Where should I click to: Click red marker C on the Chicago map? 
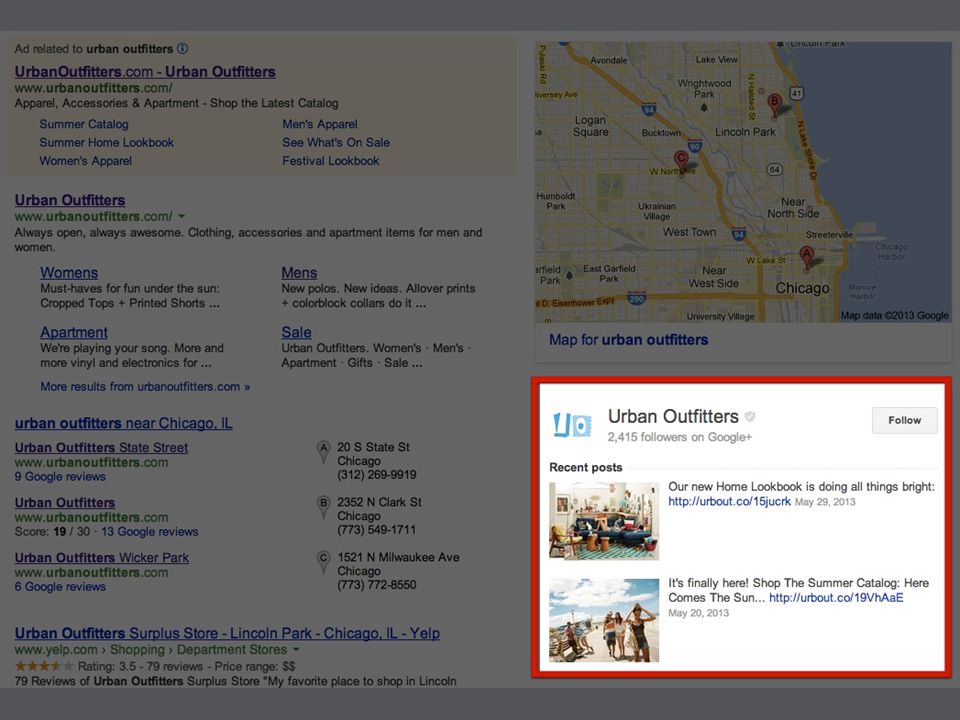tap(681, 162)
